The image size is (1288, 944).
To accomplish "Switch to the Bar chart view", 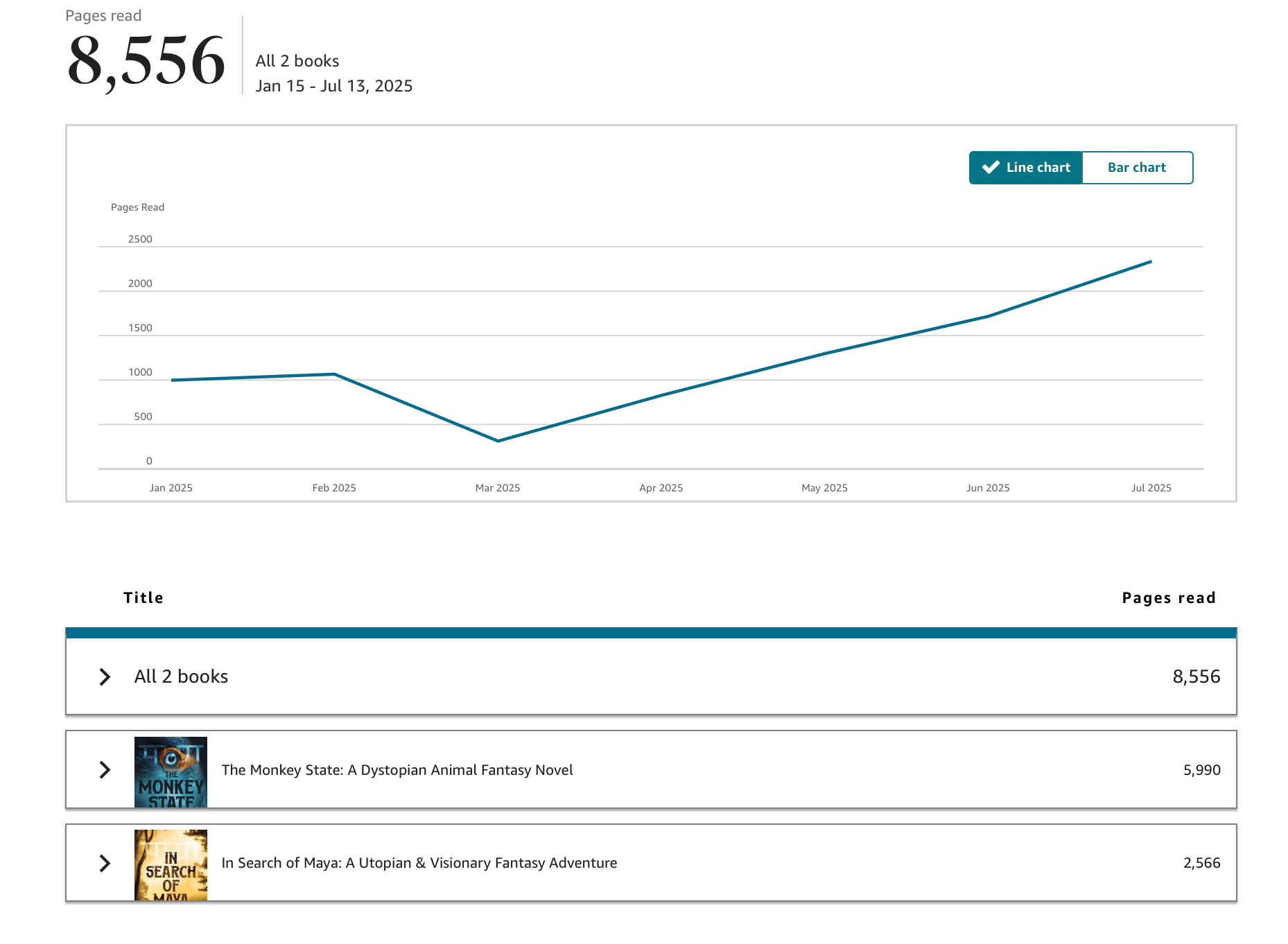I will click(1137, 168).
